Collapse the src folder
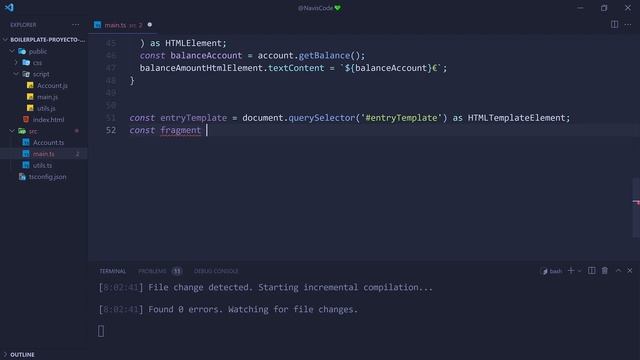The height and width of the screenshot is (360, 640). (12, 131)
